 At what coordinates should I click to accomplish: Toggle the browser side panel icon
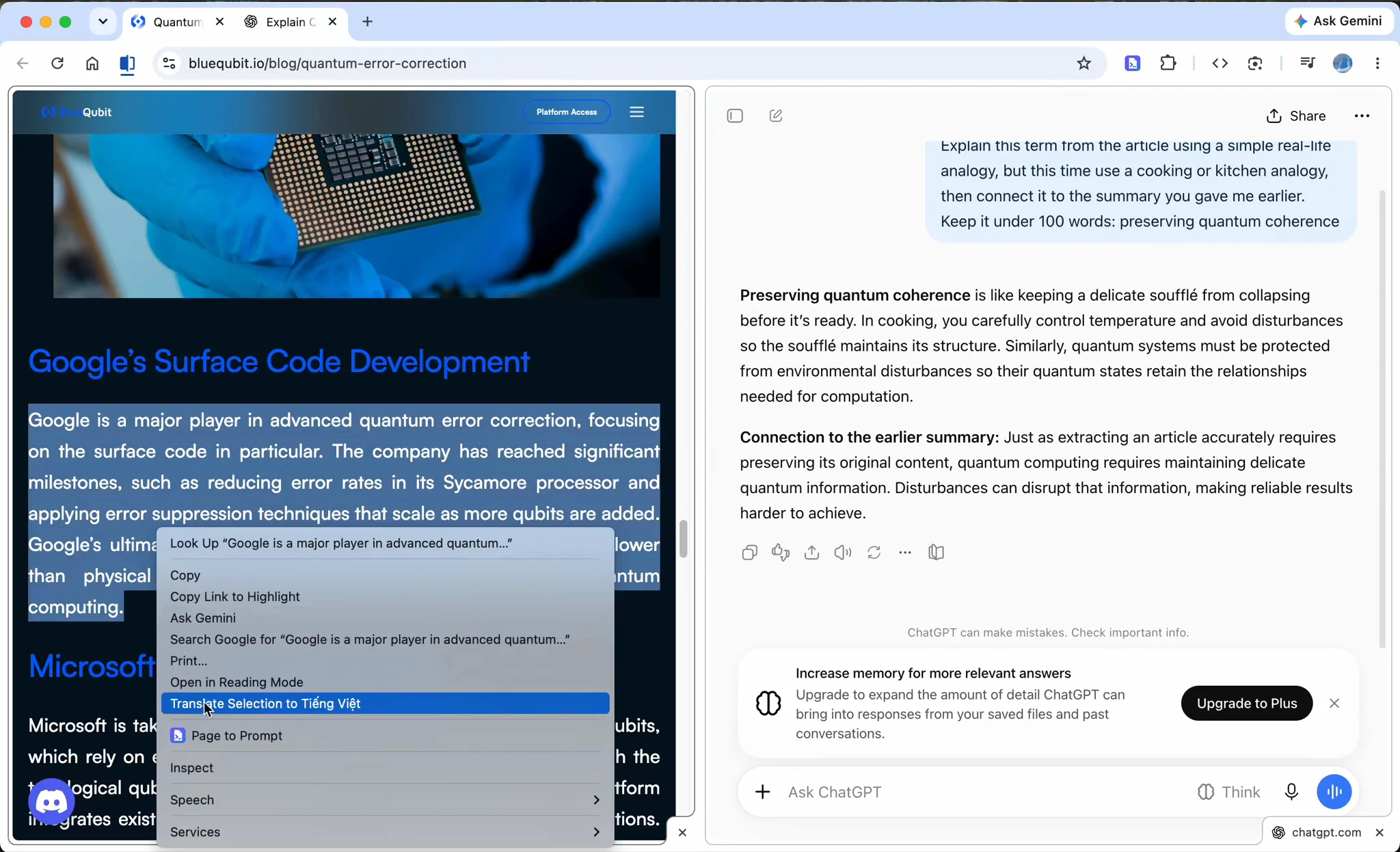point(127,64)
